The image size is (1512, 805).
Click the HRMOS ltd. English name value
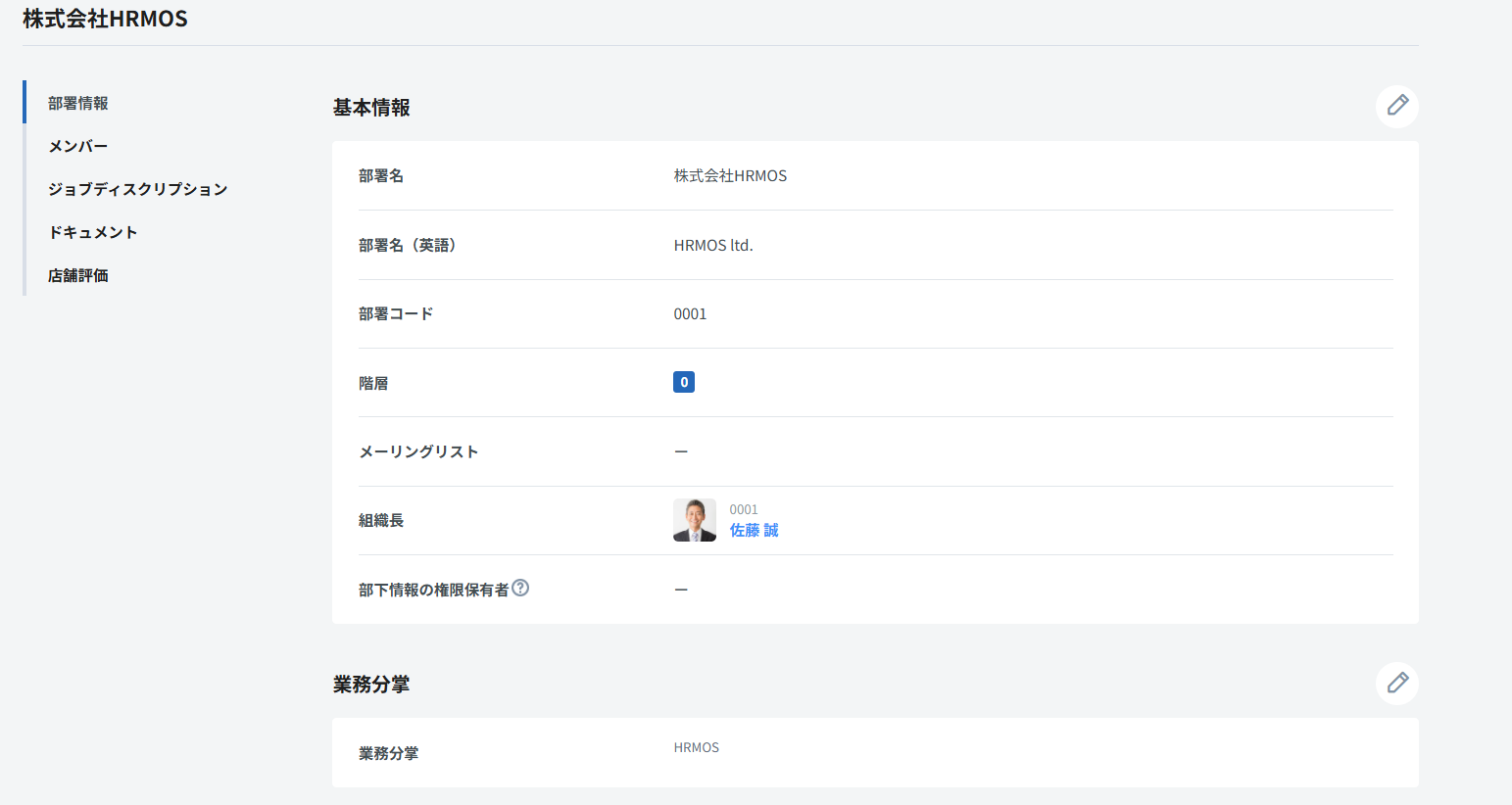(713, 245)
